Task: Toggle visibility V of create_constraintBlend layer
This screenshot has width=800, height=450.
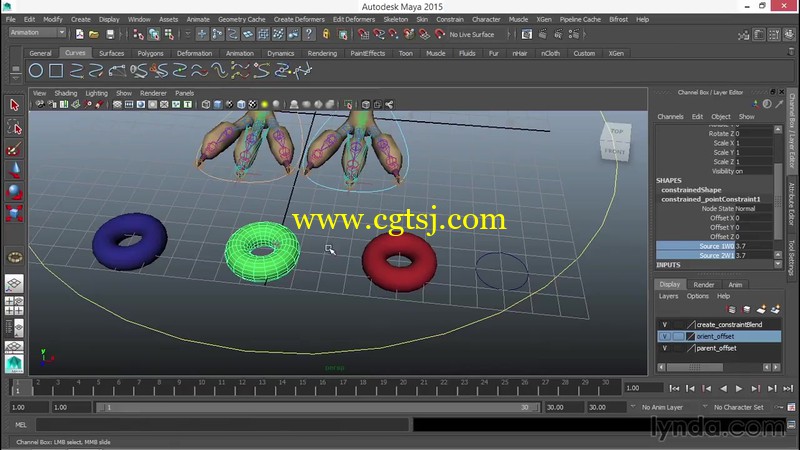Action: (664, 324)
